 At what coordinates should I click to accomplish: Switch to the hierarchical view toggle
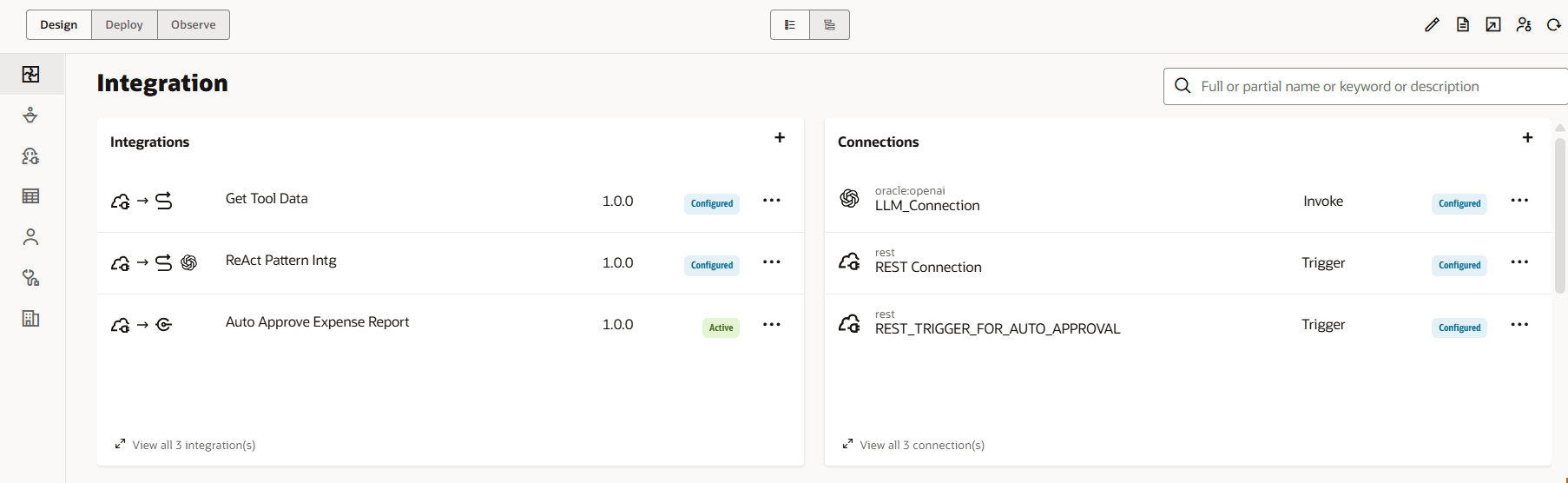point(829,25)
